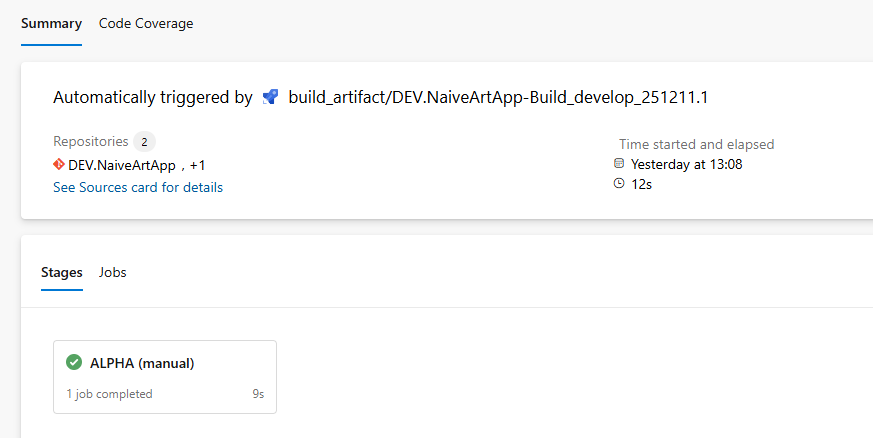The image size is (873, 438).
Task: Click the green success check on ALPHA stage
Action: [x=74, y=362]
